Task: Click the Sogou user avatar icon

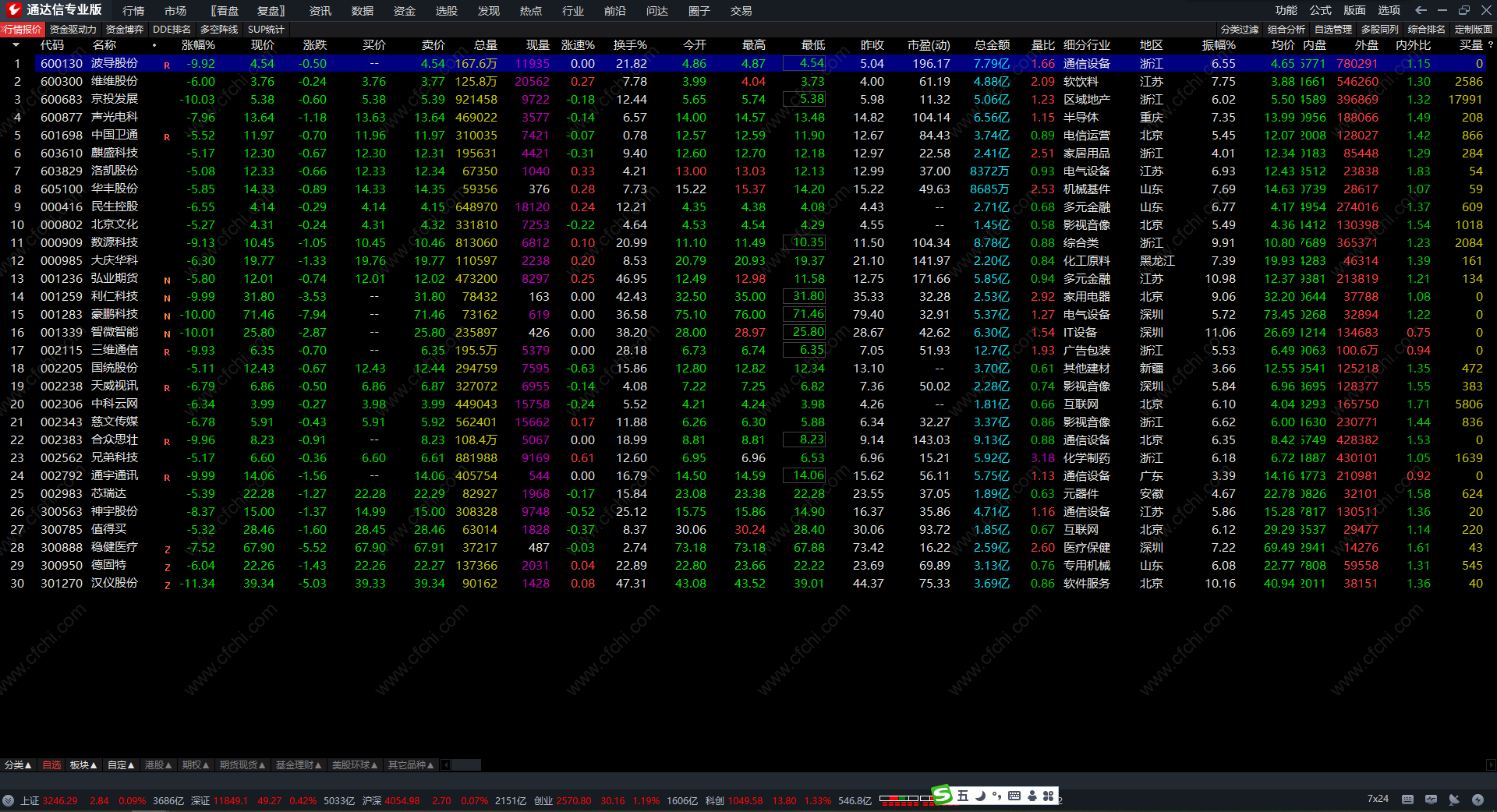Action: coord(1032,796)
